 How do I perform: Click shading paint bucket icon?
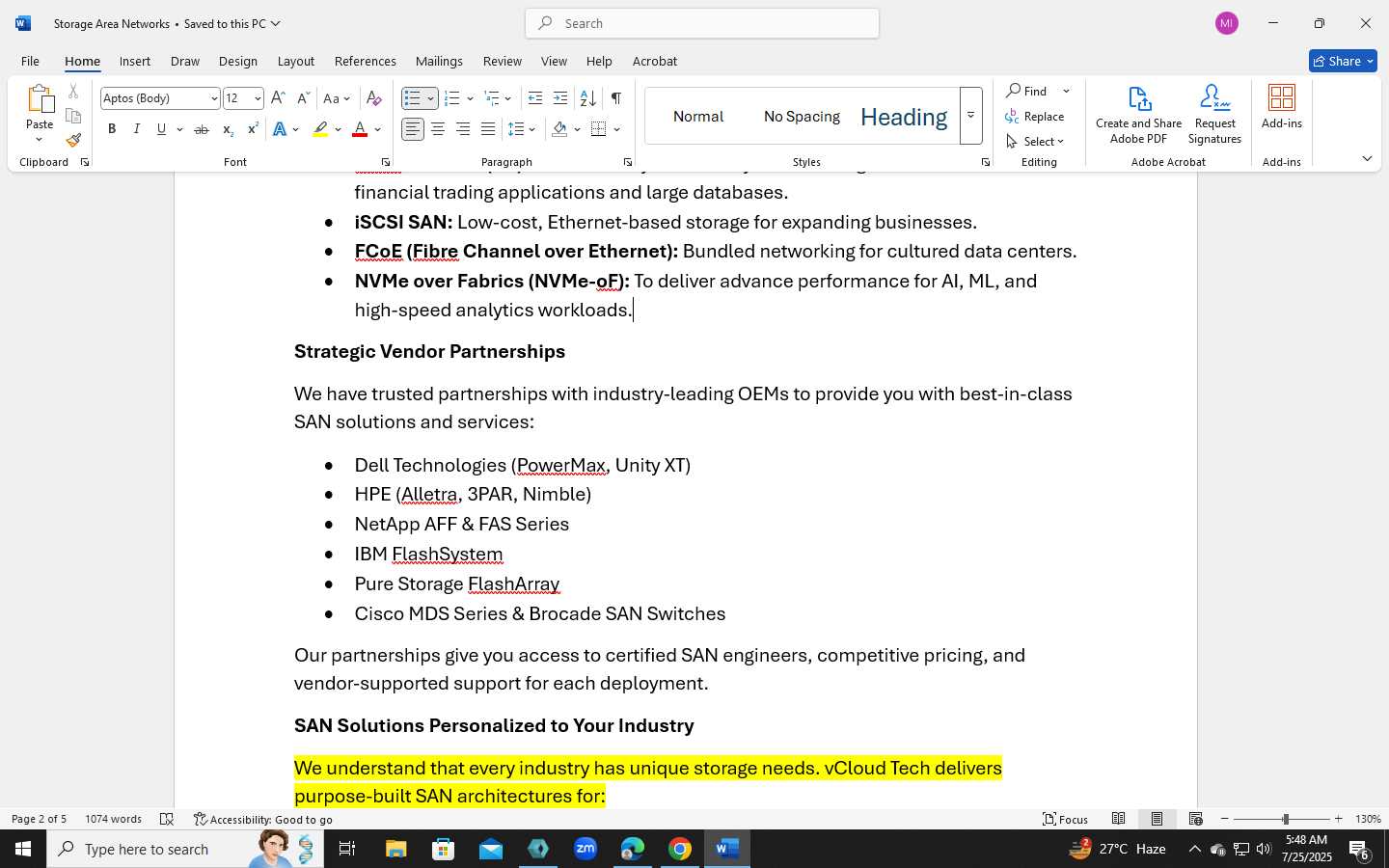click(x=560, y=129)
